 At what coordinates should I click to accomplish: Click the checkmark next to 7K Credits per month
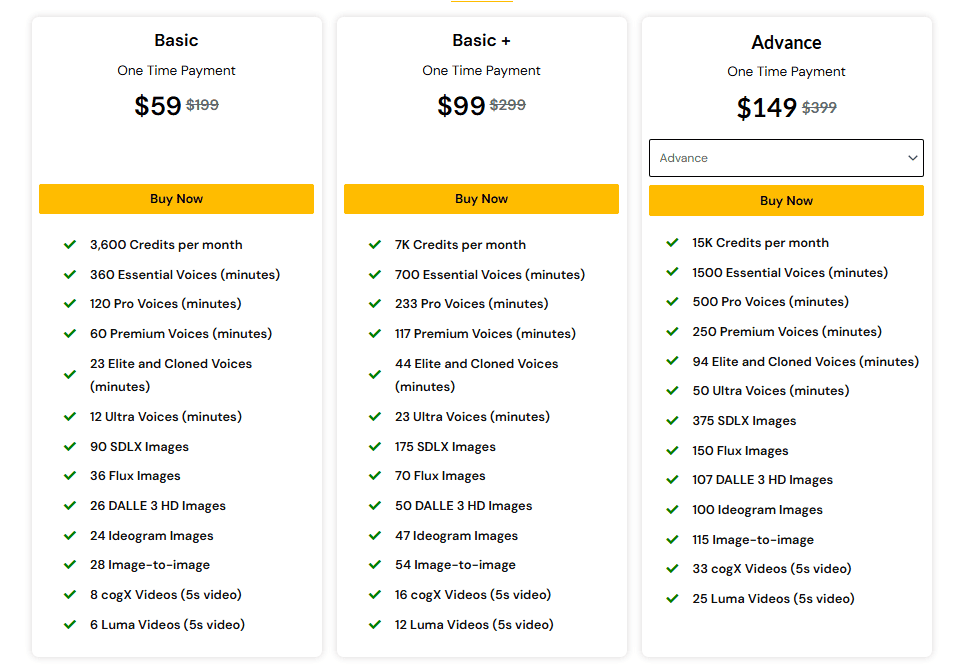pos(375,244)
